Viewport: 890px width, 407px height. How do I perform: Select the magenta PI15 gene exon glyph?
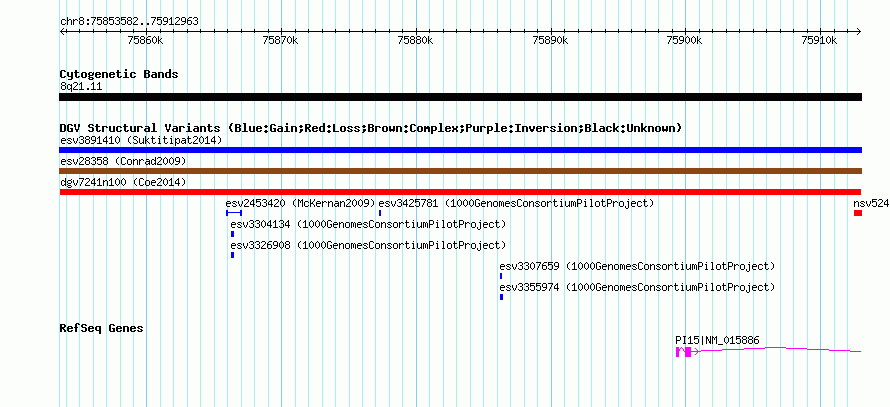click(x=688, y=352)
